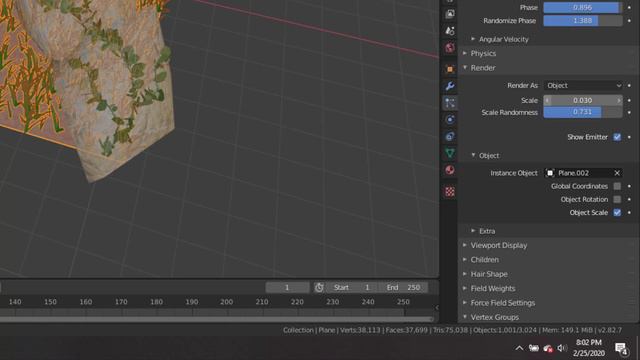Click the Instance Object mesh icon
Image resolution: width=640 pixels, height=360 pixels.
[550, 173]
